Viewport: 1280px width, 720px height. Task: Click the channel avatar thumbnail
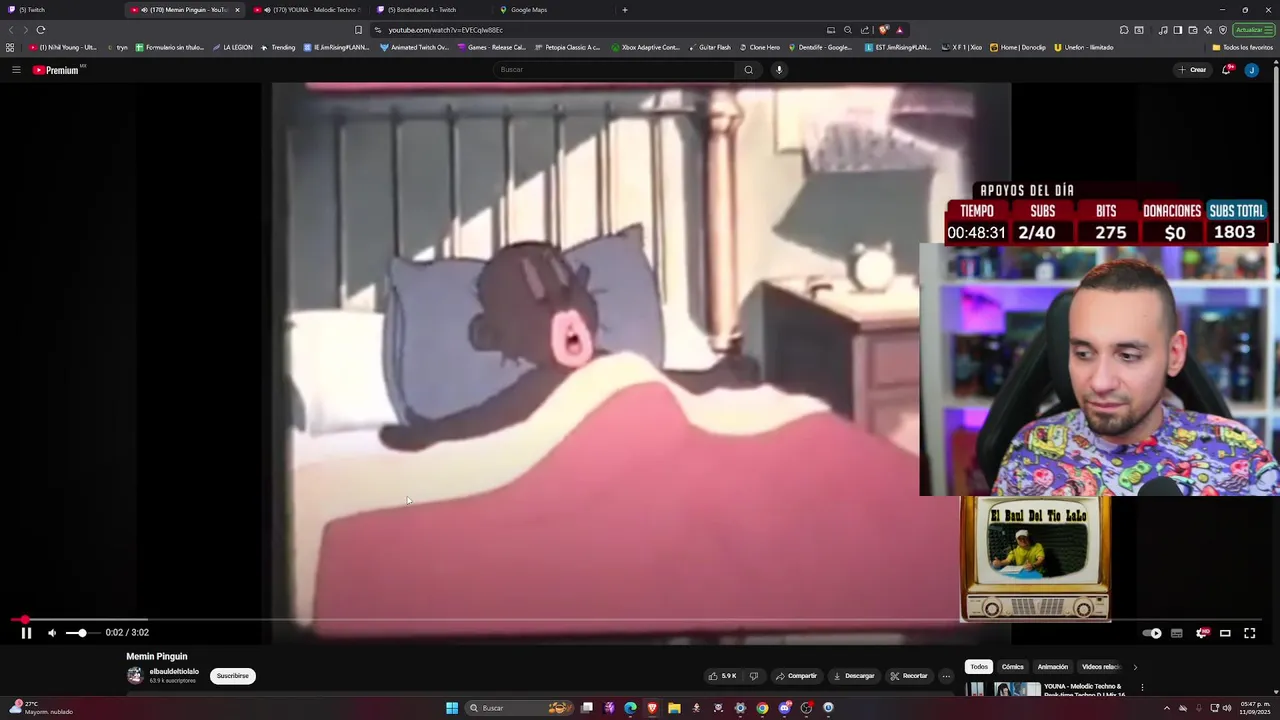pos(135,676)
